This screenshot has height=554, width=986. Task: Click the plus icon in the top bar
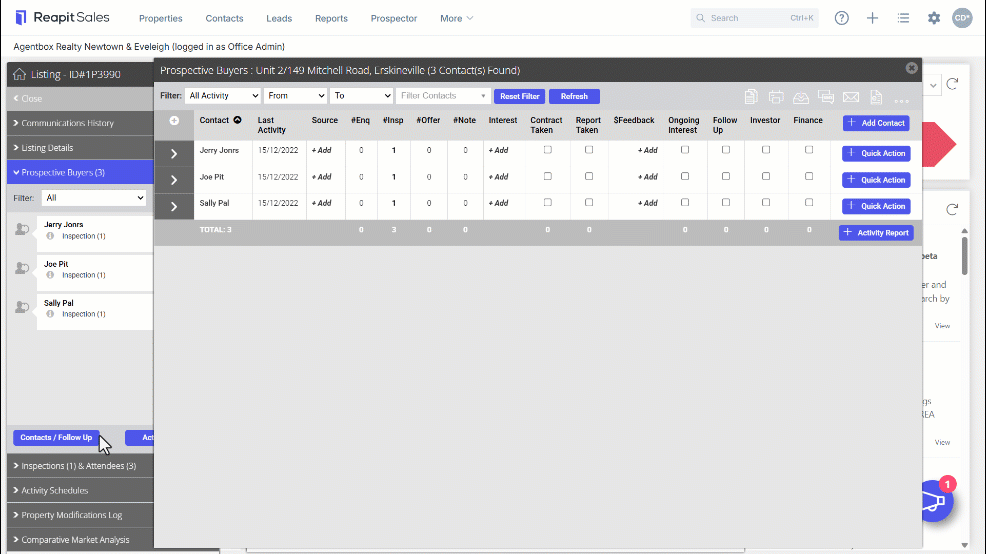872,18
